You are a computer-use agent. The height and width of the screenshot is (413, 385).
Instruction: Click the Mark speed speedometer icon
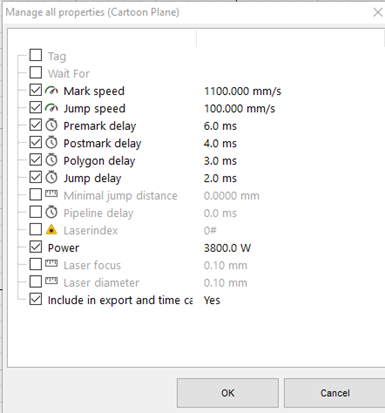click(51, 90)
